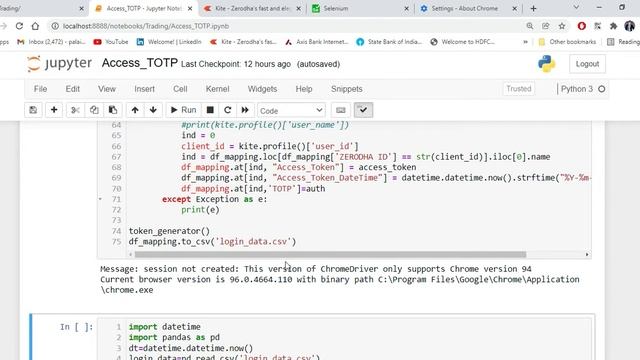This screenshot has width=640, height=360.
Task: Click the Logout button
Action: coord(587,64)
